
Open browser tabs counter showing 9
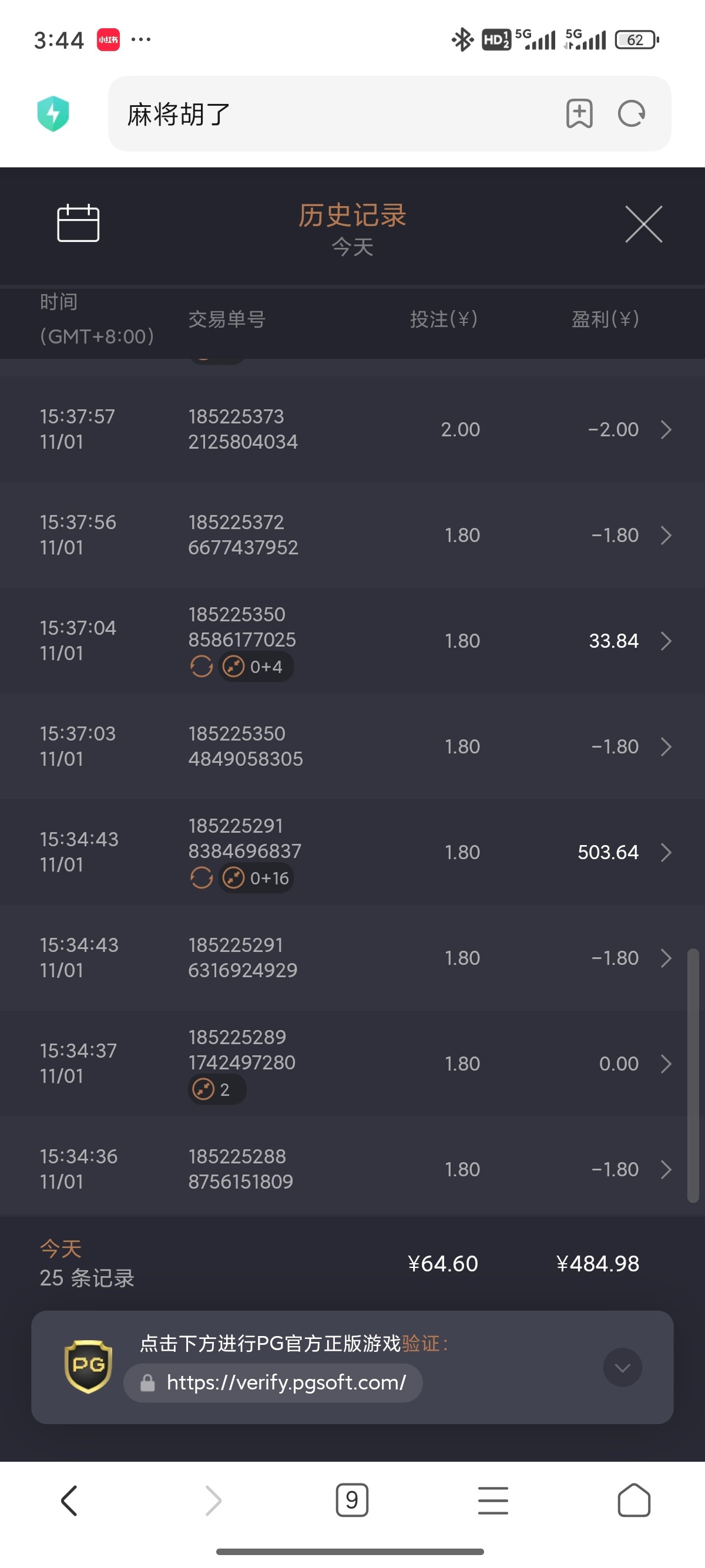point(352,1500)
